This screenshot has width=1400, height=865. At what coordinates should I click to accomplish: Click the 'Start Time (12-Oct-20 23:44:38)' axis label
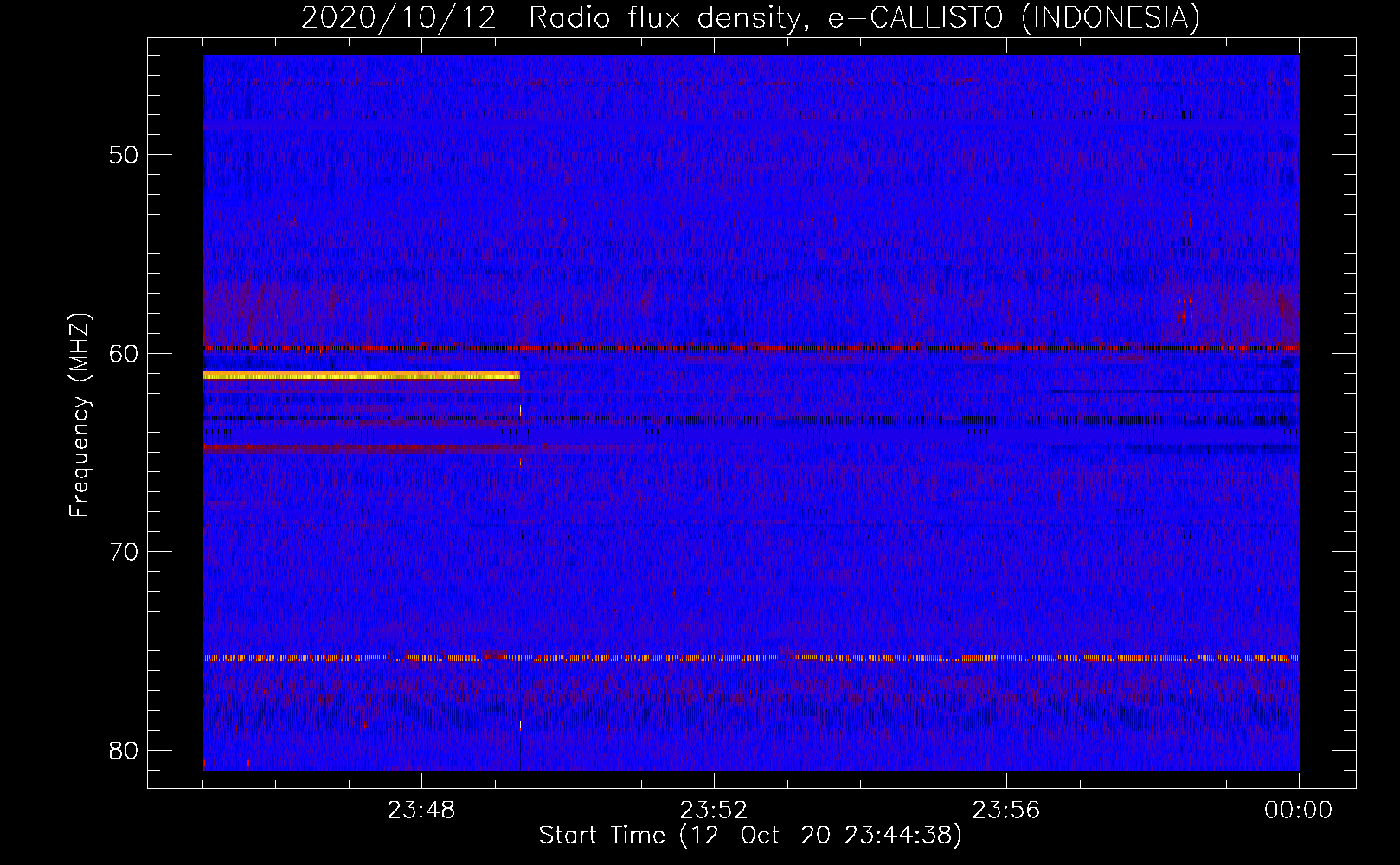750,836
